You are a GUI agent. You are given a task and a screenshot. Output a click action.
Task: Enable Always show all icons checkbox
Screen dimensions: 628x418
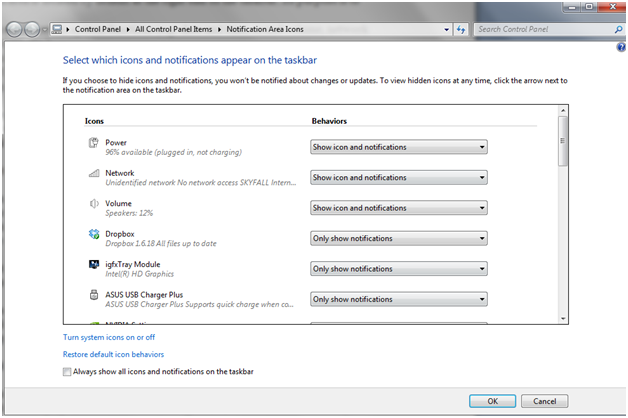click(x=68, y=372)
